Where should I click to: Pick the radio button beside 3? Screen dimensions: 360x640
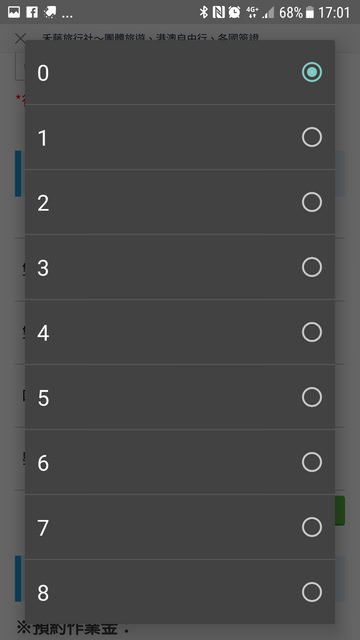click(312, 267)
